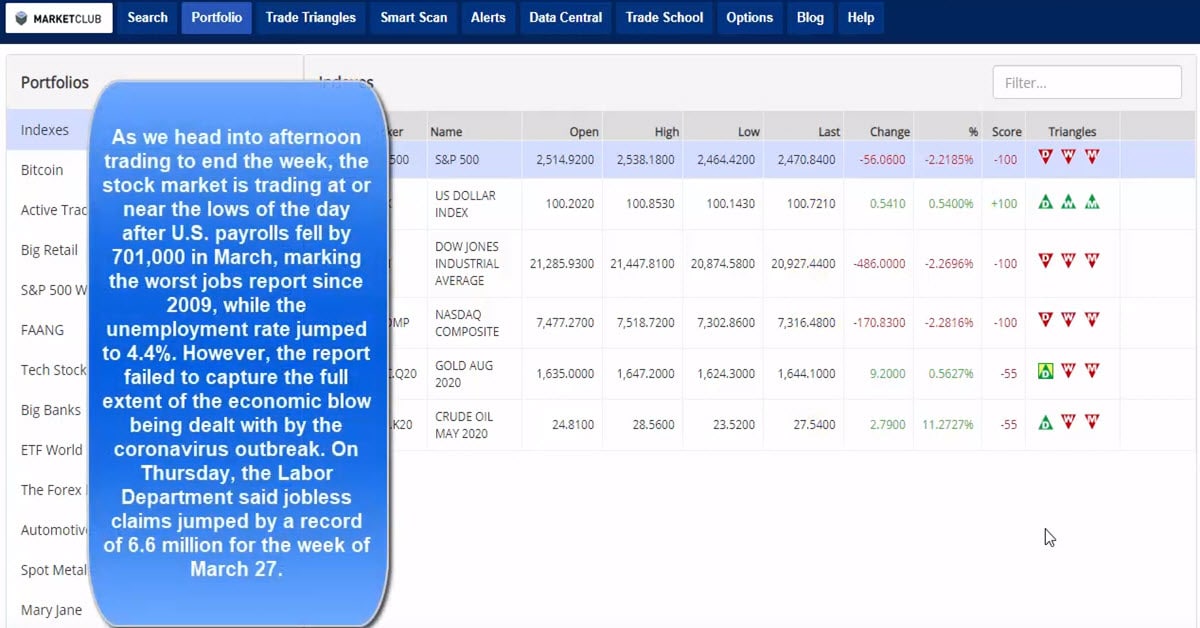Show the Crude Oil May 2020 weekly triangle
The height and width of the screenshot is (628, 1200).
tap(1069, 422)
